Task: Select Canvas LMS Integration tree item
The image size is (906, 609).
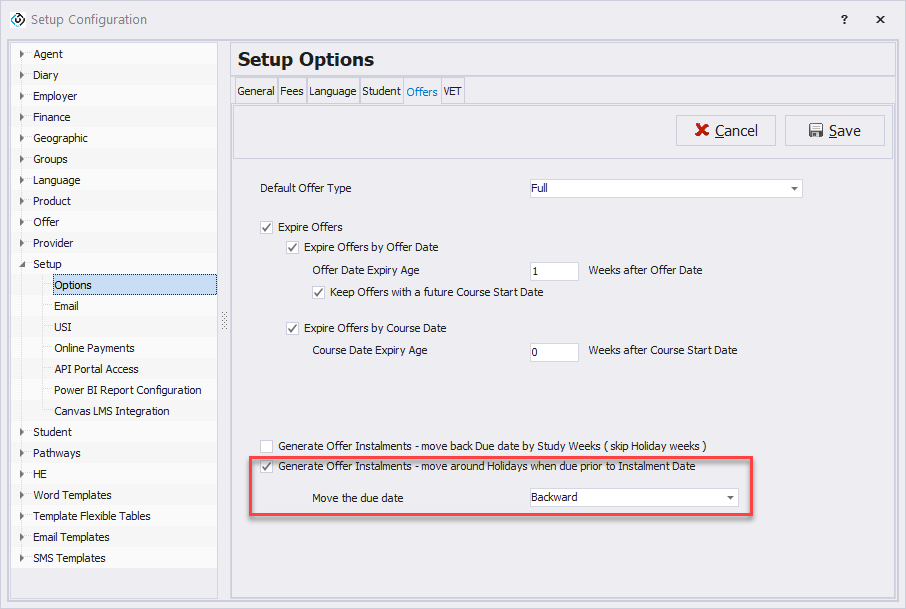Action: pyautogui.click(x=111, y=411)
